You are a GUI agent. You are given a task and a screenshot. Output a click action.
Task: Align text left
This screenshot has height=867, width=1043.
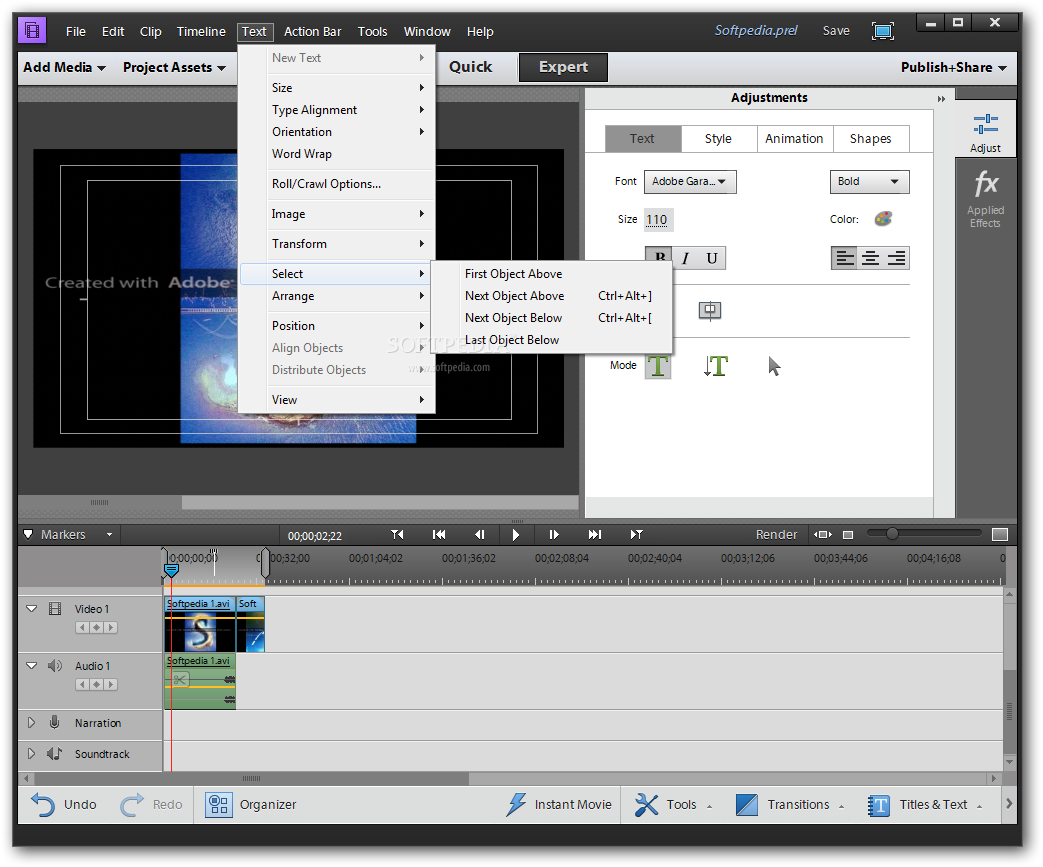[x=845, y=258]
